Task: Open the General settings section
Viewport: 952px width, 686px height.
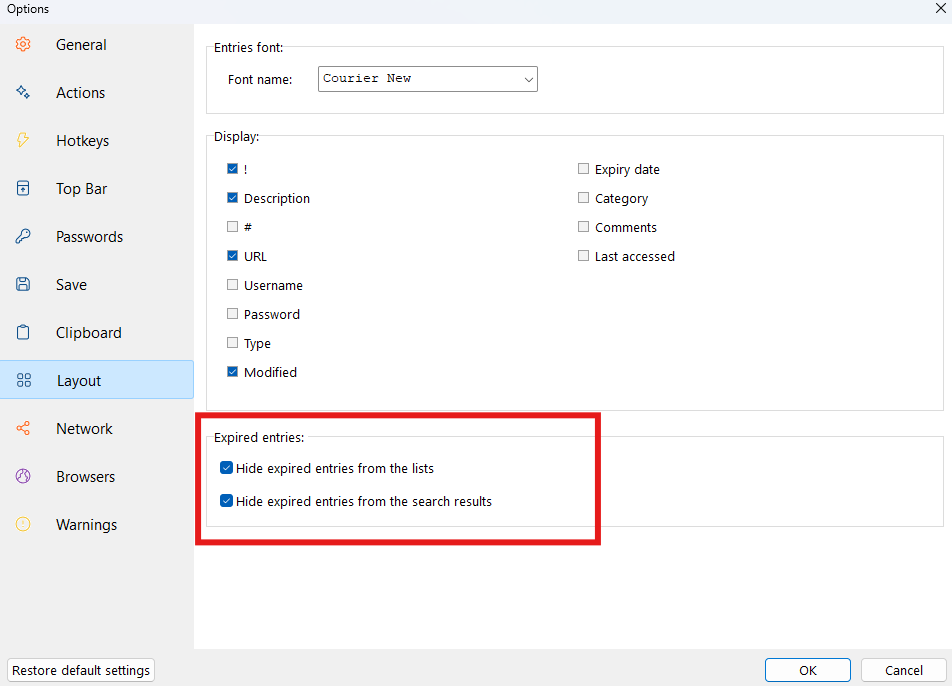Action: tap(97, 44)
